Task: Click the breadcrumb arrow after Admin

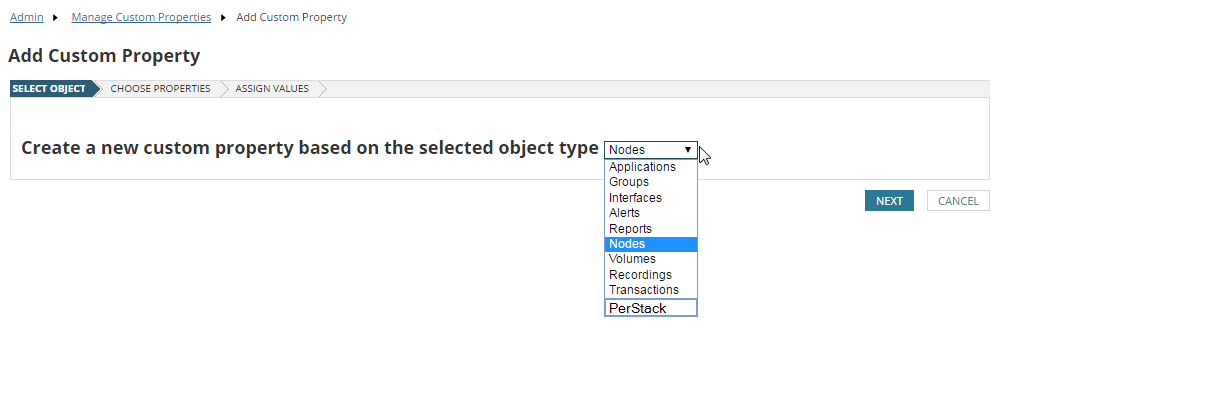Action: tap(55, 17)
